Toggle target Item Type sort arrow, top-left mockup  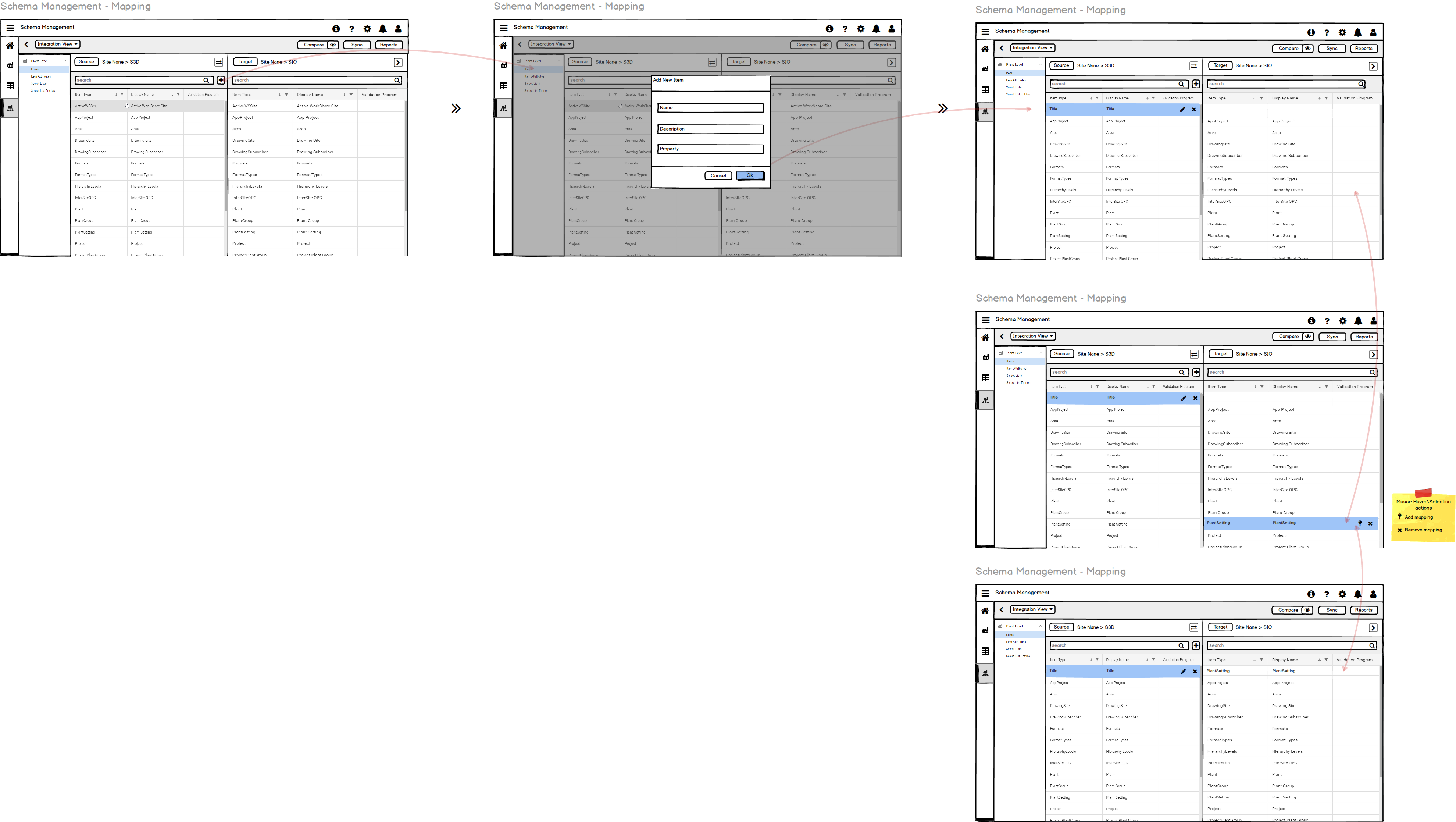pos(279,95)
